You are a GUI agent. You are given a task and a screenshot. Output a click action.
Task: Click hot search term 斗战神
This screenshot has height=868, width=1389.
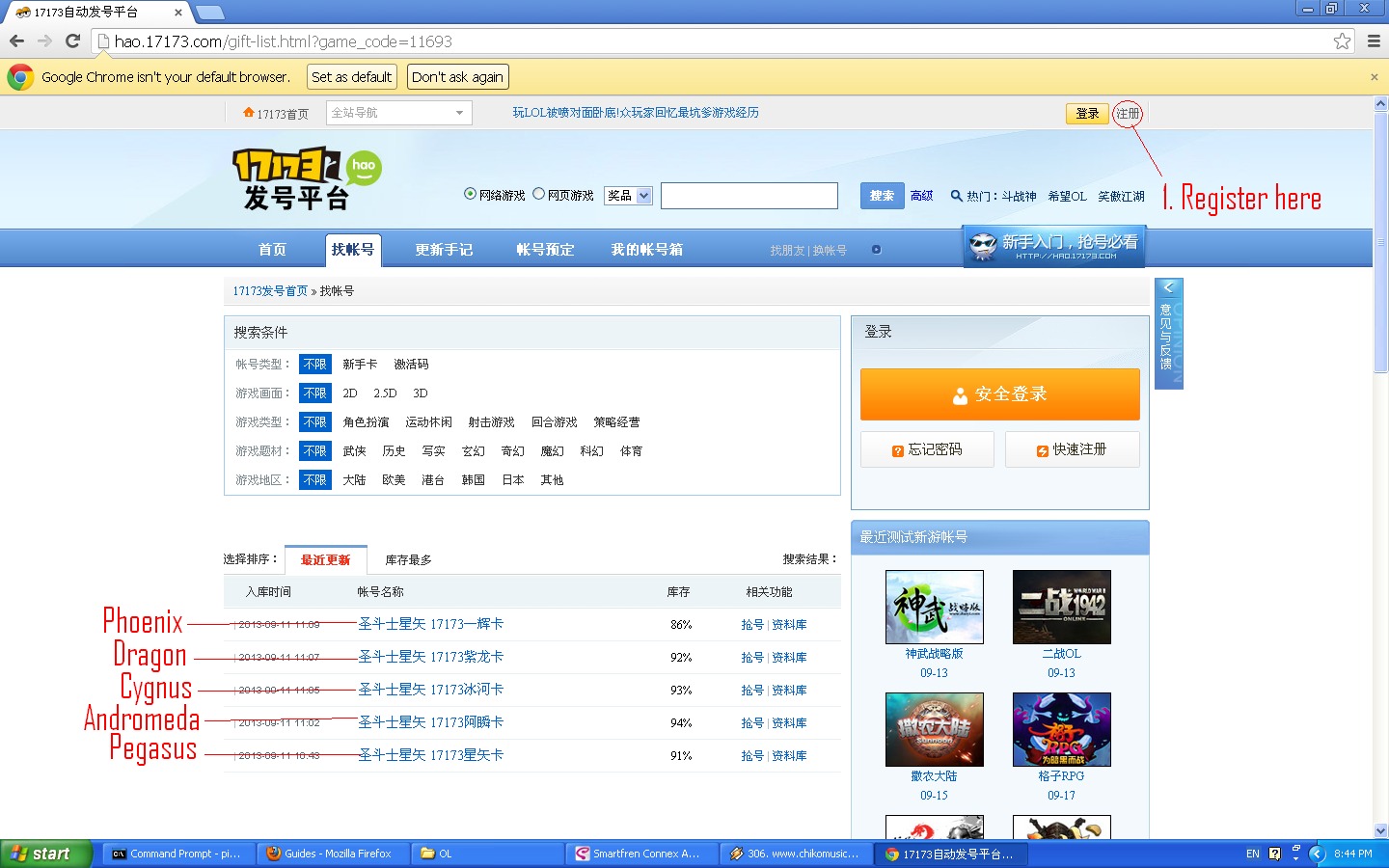point(1019,196)
